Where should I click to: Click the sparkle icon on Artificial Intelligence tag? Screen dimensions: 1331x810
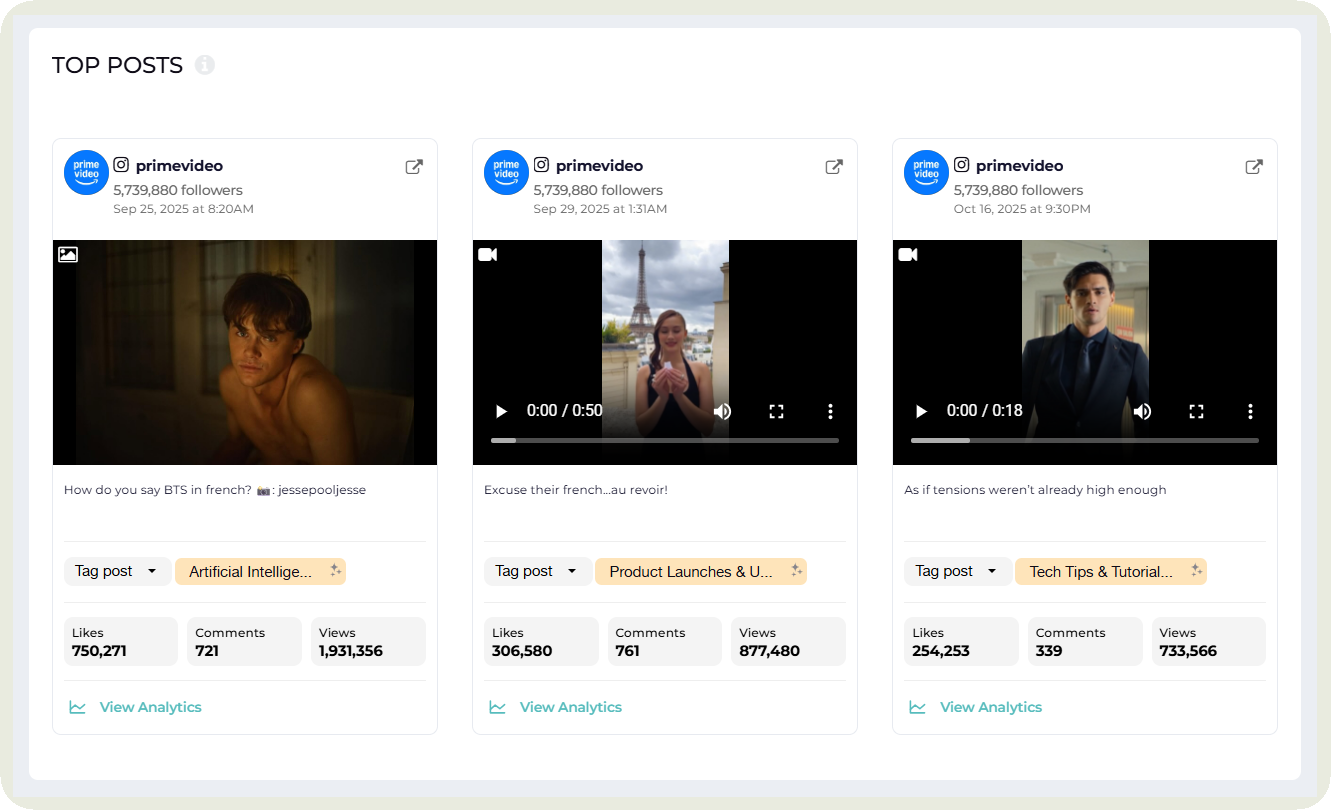point(335,571)
